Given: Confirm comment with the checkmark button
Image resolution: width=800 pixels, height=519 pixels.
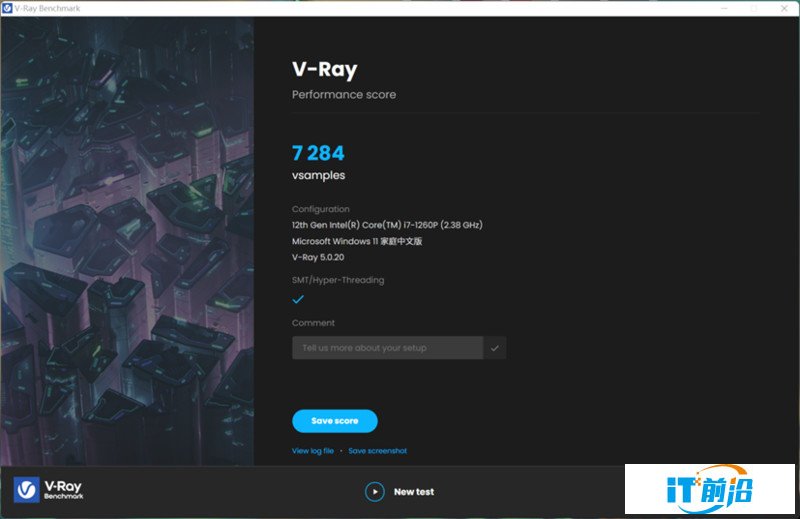Looking at the screenshot, I should point(495,348).
